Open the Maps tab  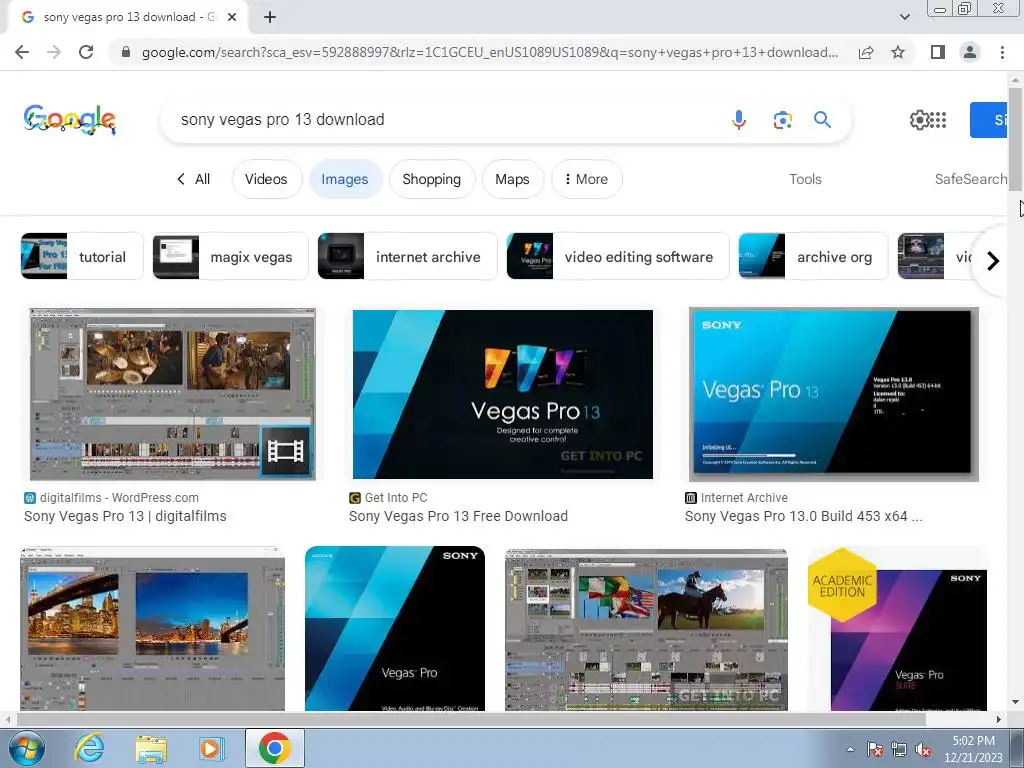[513, 179]
